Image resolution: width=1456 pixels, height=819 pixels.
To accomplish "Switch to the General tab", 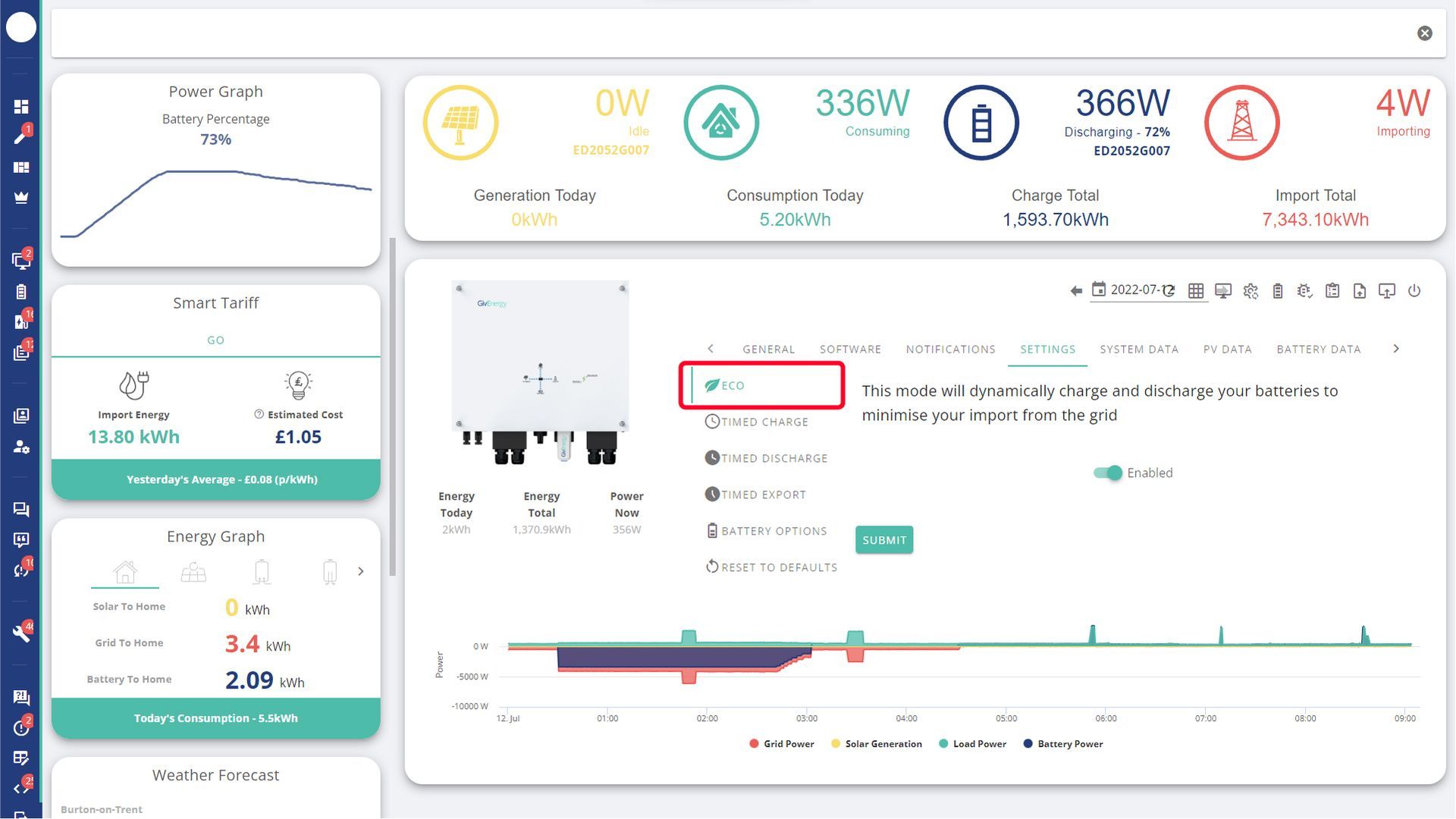I will [x=768, y=350].
